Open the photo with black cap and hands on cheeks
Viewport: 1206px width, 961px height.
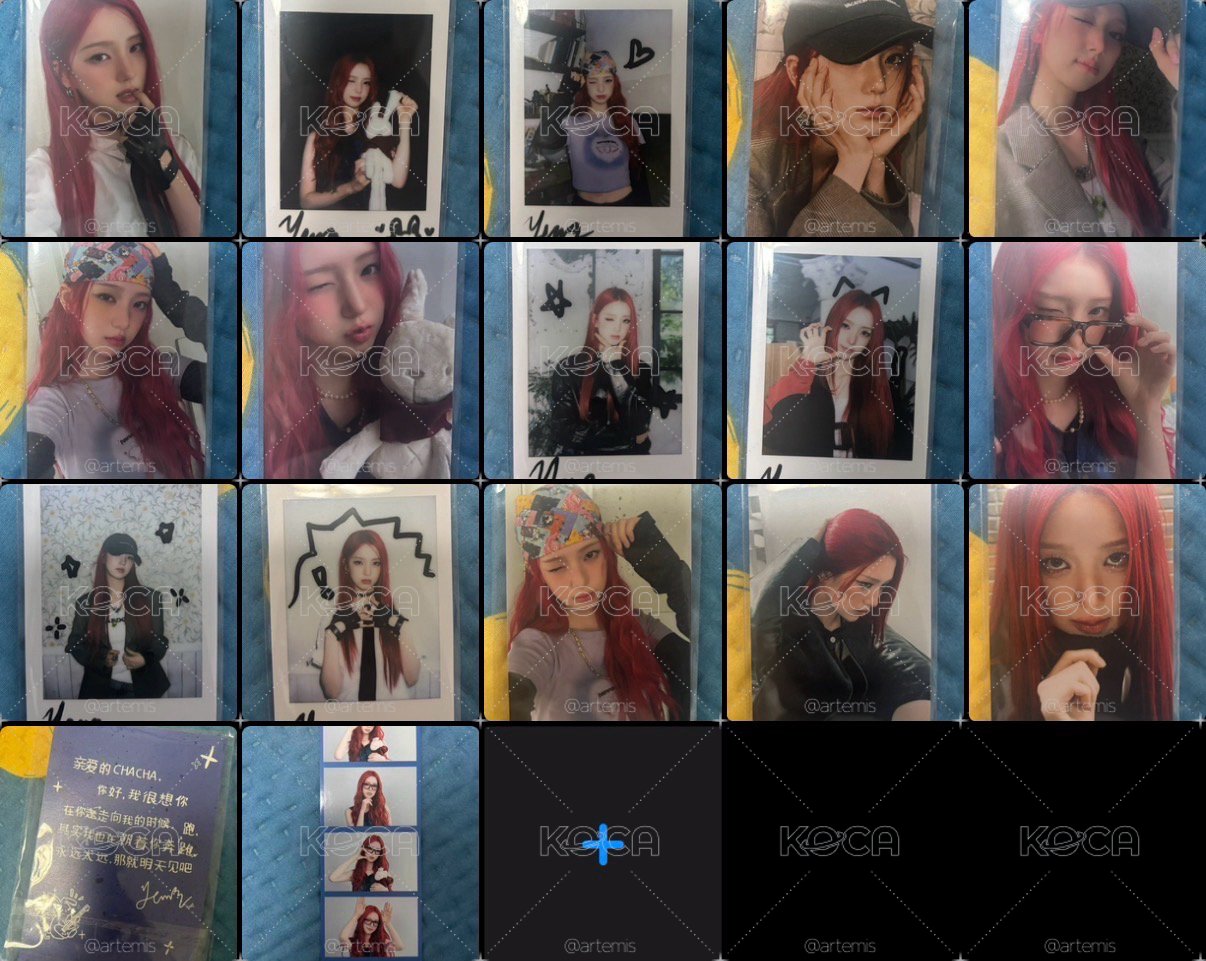(844, 118)
